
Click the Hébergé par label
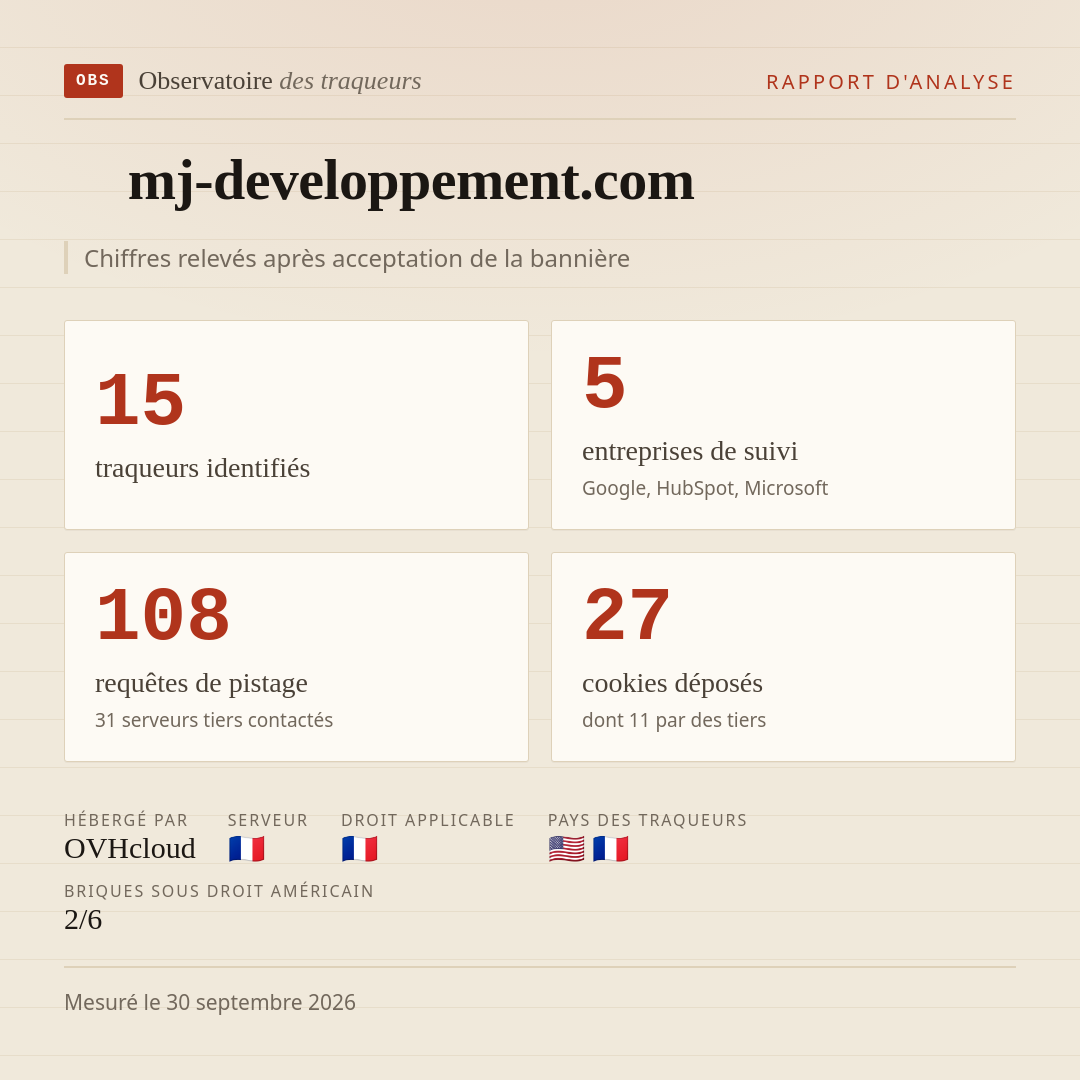126,820
